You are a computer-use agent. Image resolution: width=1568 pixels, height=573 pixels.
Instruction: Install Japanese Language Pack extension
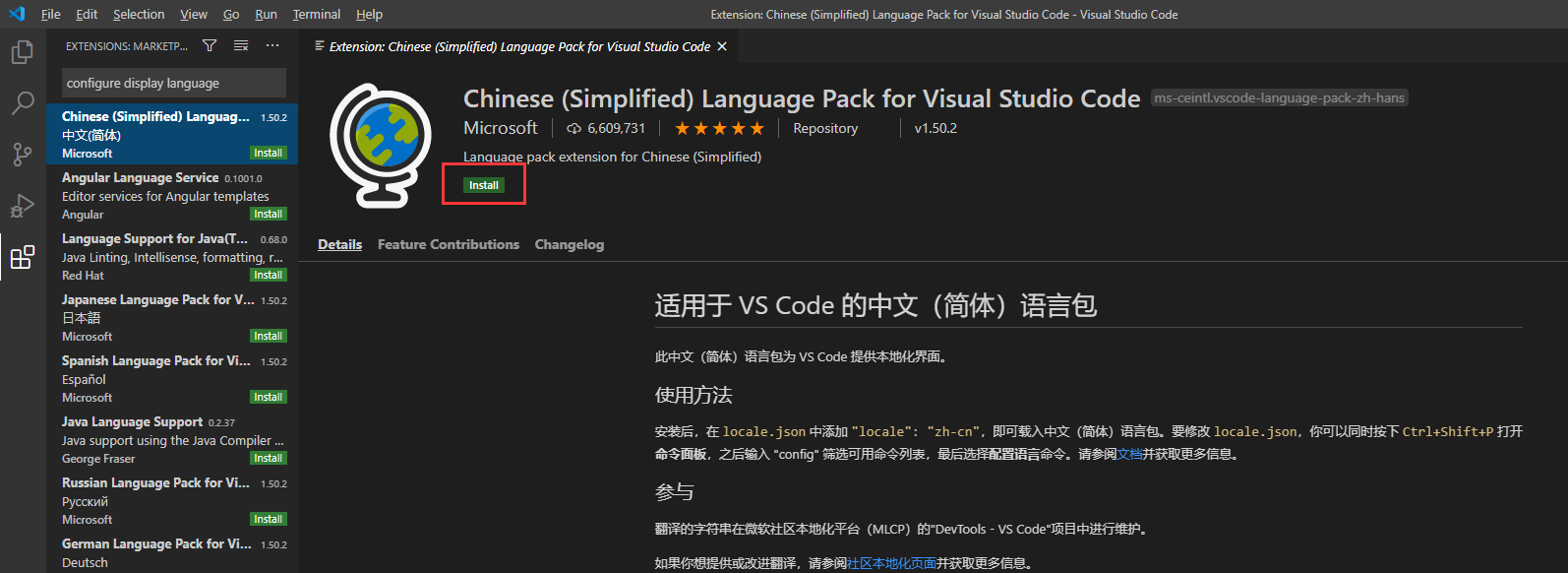269,336
